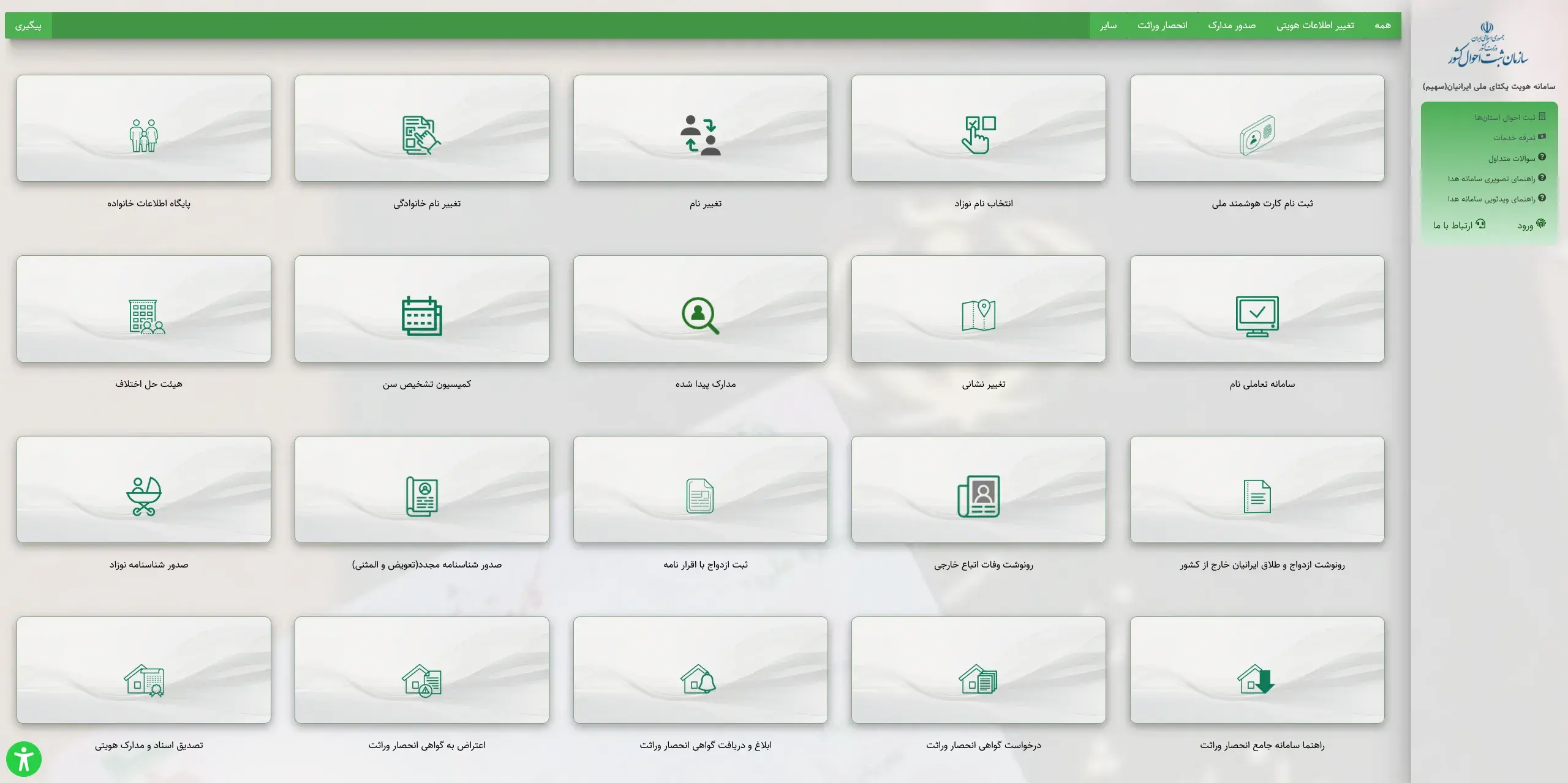
Task: Open the درخواست گواهی انحصار وراثت icon
Action: click(x=979, y=679)
